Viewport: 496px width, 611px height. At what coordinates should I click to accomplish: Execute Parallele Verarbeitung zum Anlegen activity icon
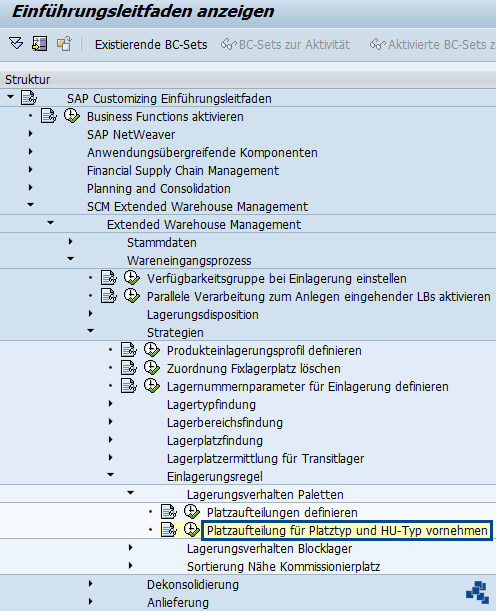pyautogui.click(x=132, y=296)
